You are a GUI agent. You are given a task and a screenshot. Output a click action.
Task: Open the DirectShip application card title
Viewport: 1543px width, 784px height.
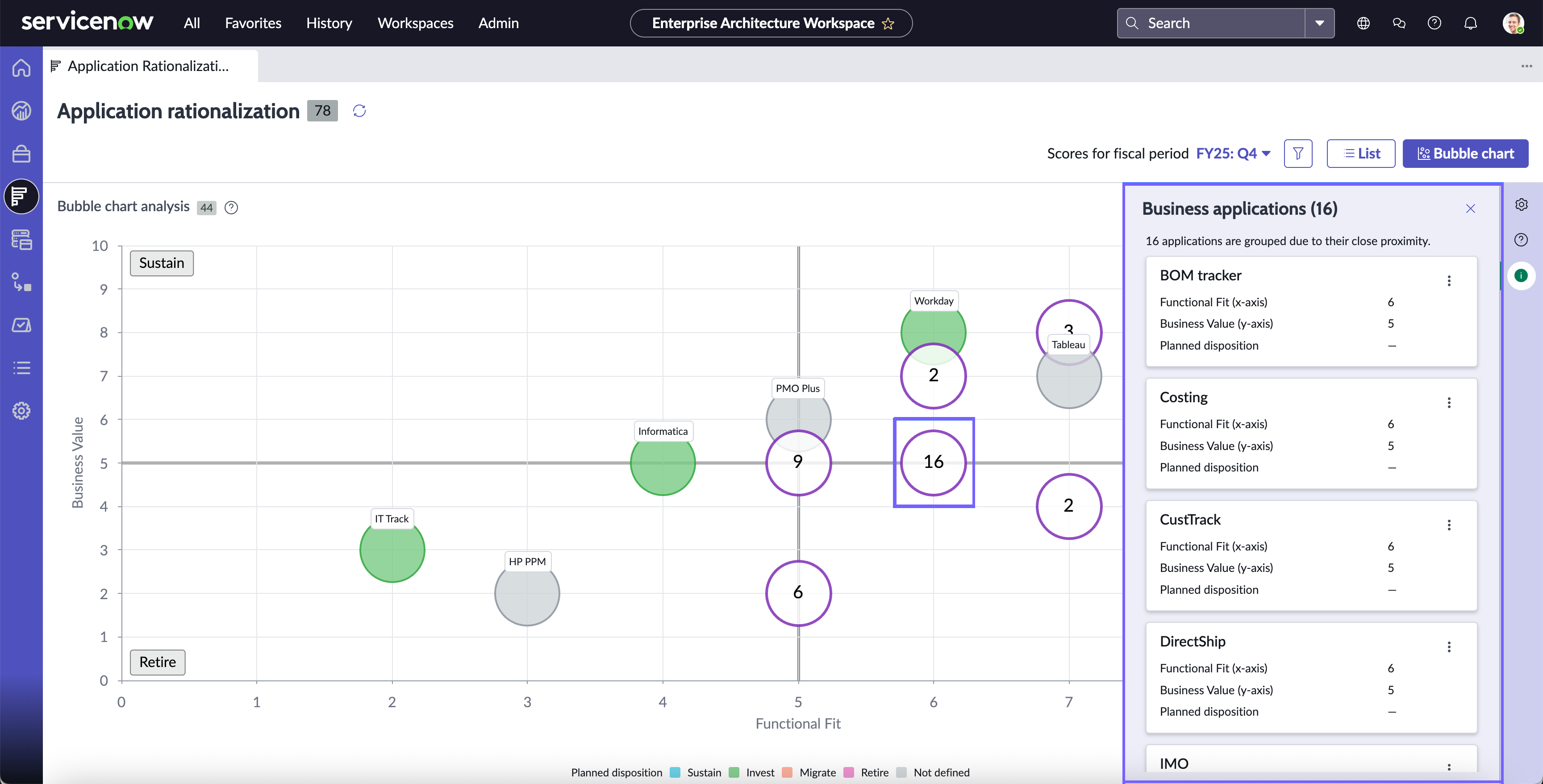pos(1193,642)
